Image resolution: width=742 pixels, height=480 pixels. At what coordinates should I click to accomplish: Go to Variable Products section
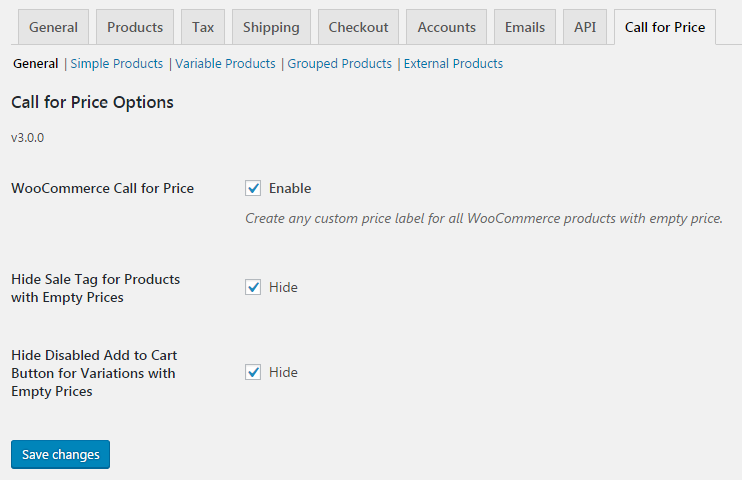coord(225,63)
